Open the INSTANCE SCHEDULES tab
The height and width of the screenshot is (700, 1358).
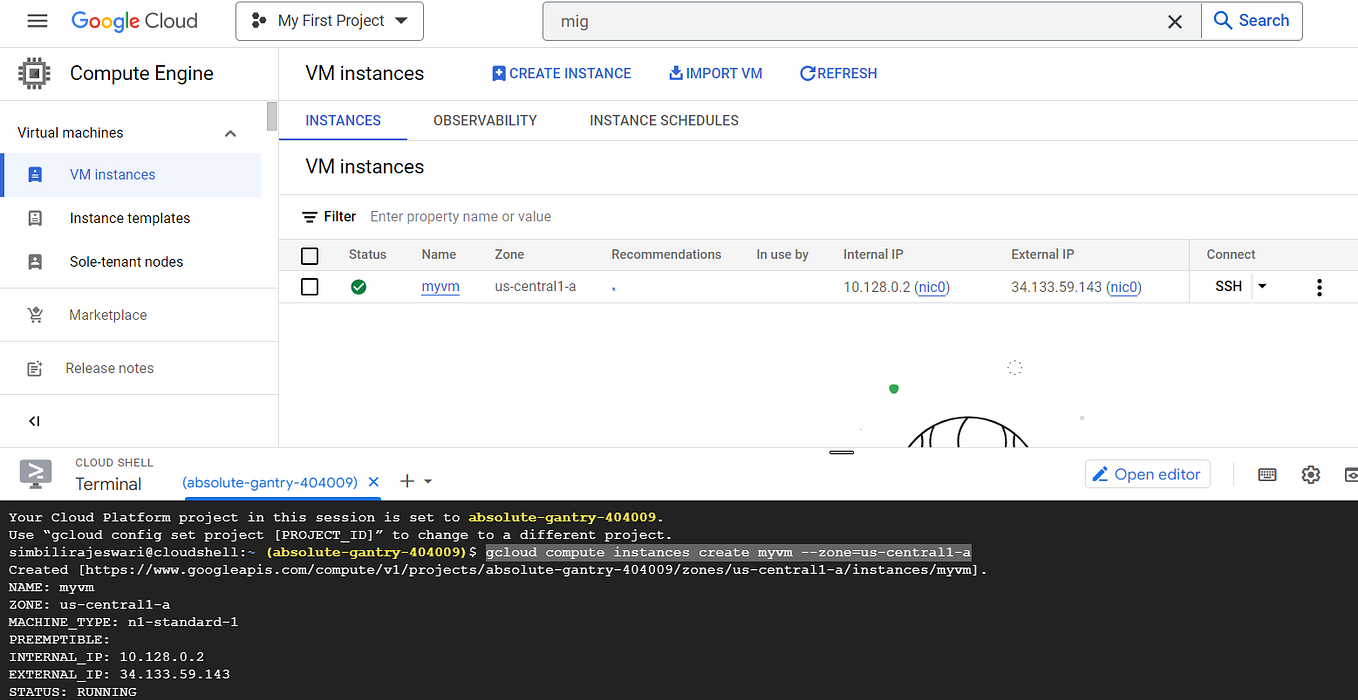(663, 120)
